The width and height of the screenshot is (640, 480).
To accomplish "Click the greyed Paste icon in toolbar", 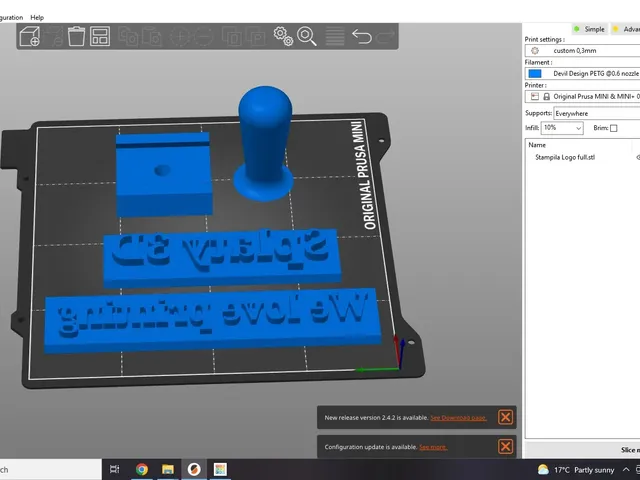I will pos(151,36).
